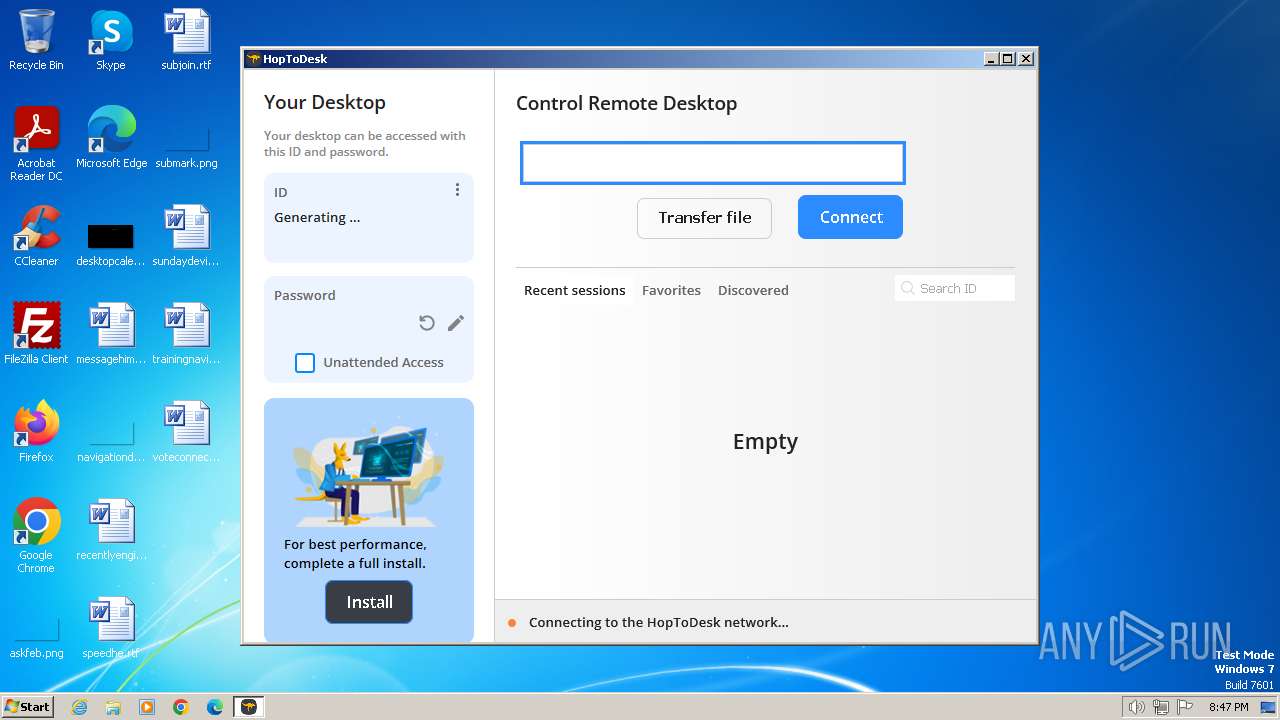1280x720 pixels.
Task: Click the search magnifier icon
Action: pos(908,288)
